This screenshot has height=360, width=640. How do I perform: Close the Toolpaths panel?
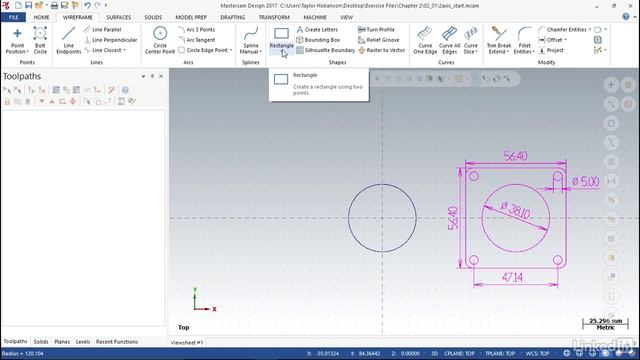coord(161,76)
